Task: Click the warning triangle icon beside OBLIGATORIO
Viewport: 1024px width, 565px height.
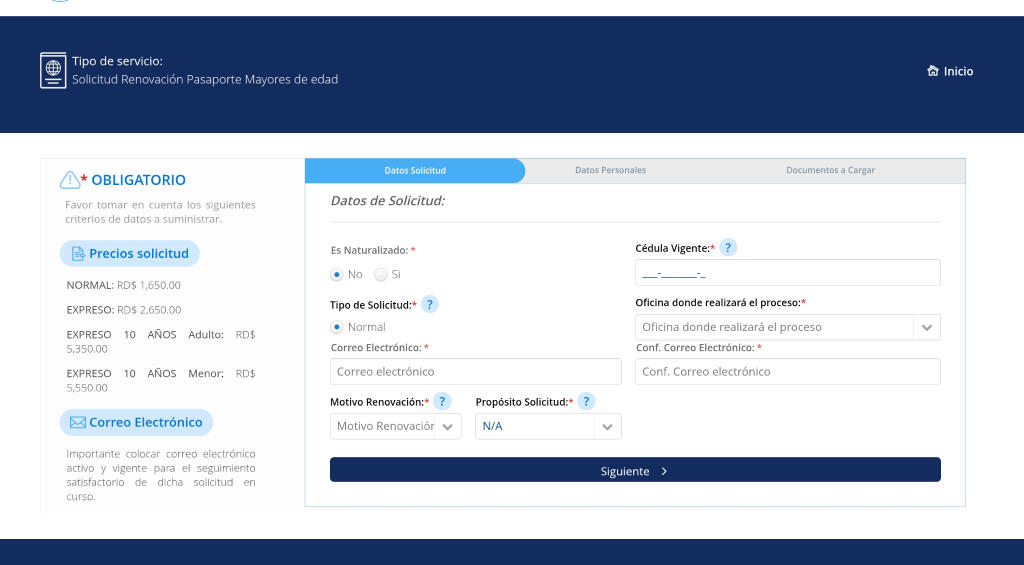Action: point(69,180)
